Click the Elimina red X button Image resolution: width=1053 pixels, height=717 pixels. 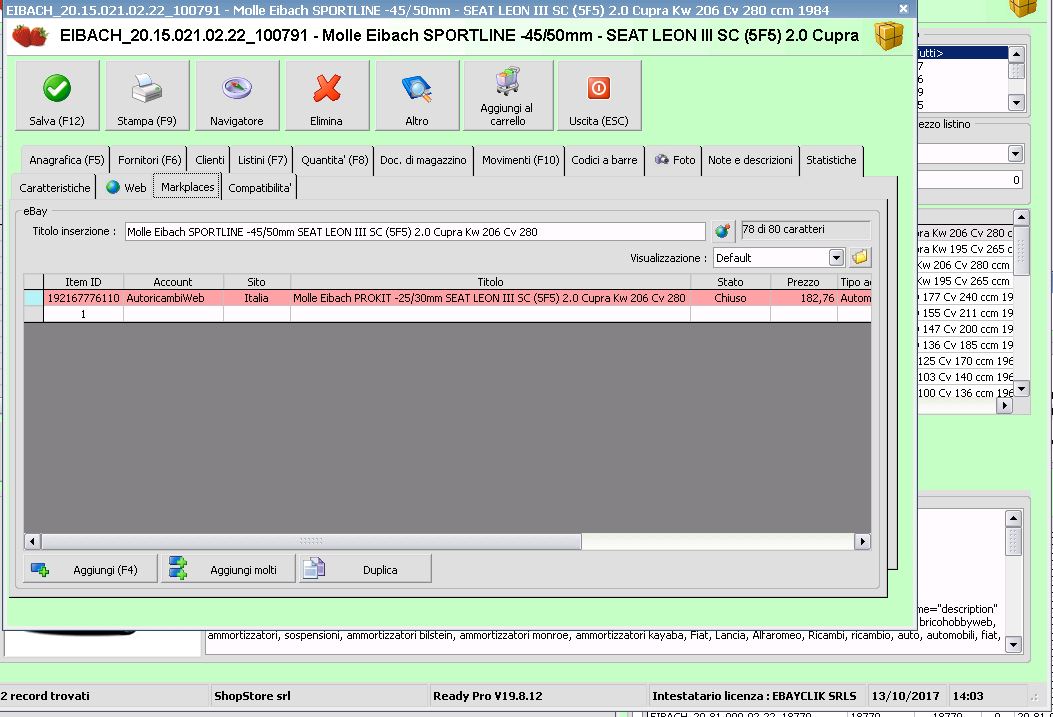click(x=326, y=95)
